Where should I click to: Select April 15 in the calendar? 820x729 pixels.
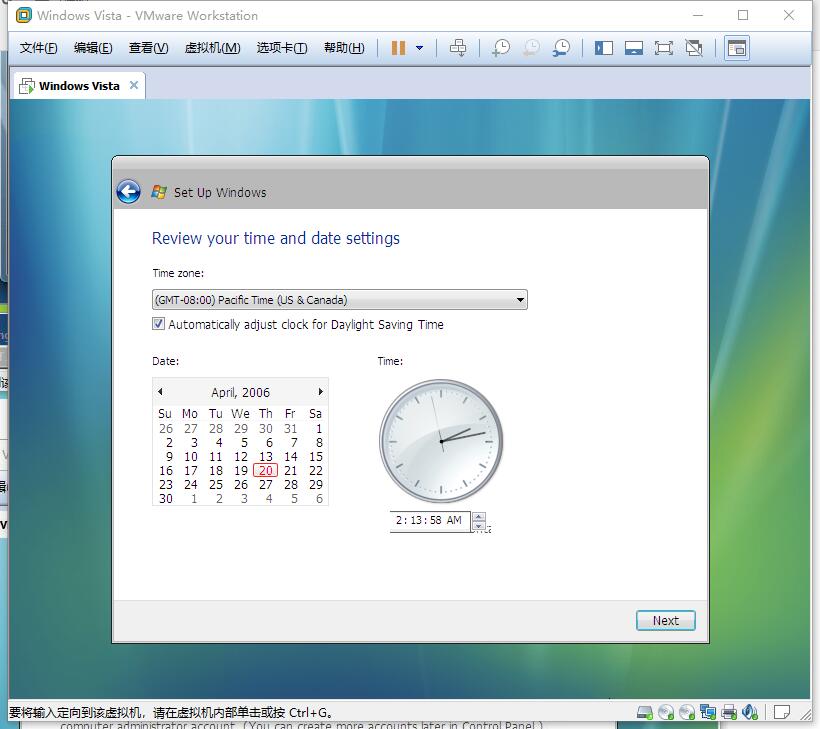click(316, 457)
